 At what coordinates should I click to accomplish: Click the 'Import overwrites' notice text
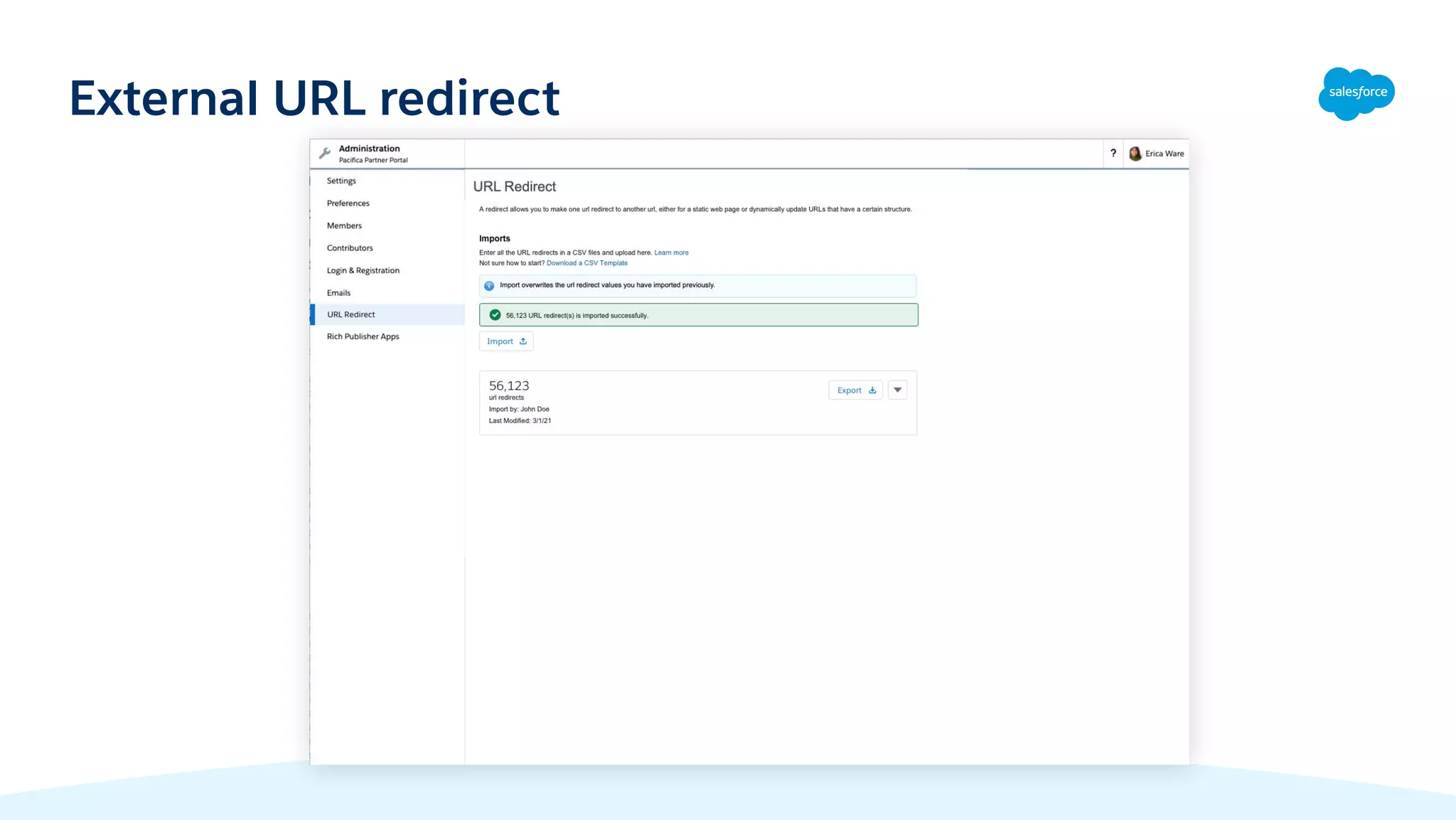607,285
